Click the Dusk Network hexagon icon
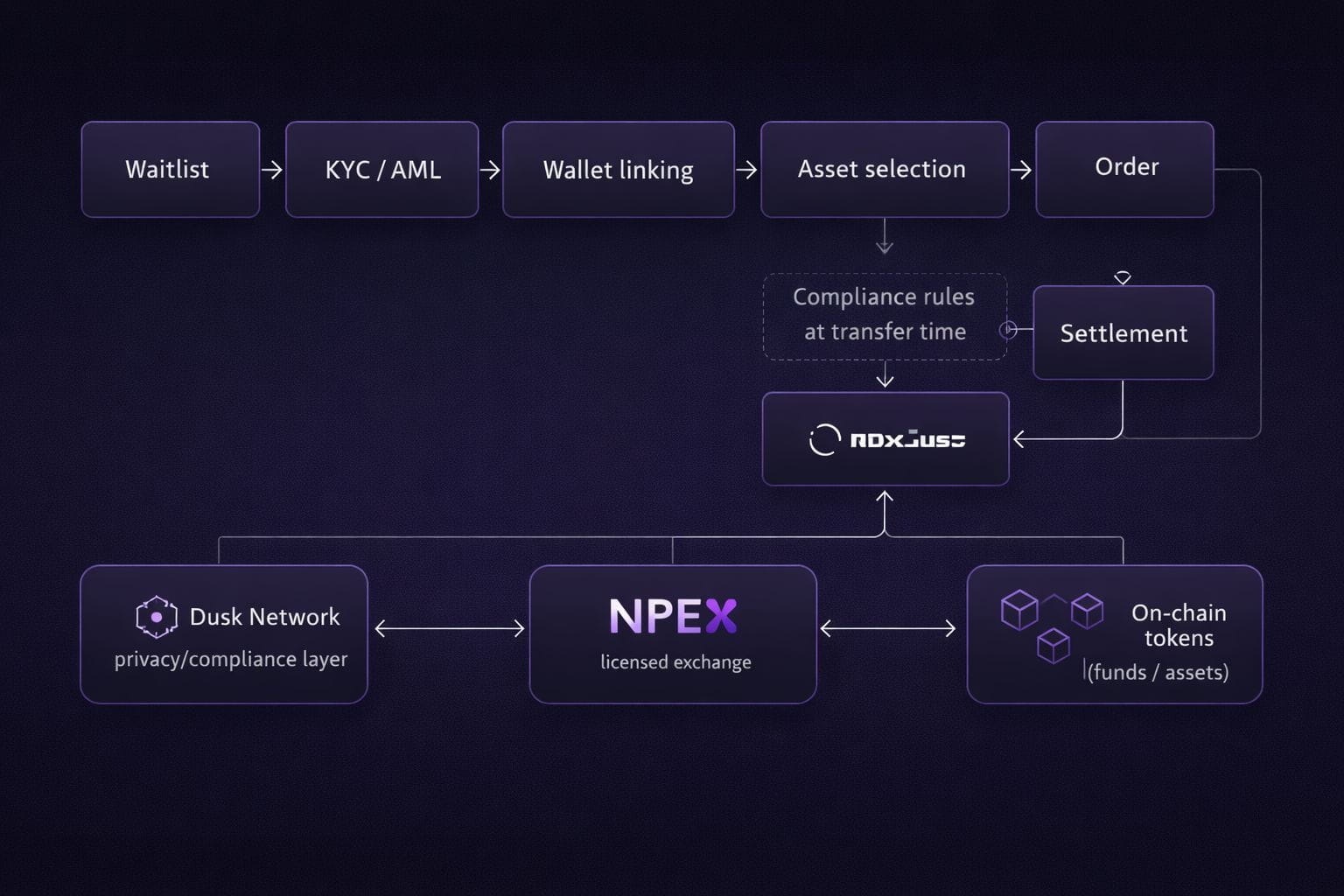The image size is (1344, 896). coord(157,617)
